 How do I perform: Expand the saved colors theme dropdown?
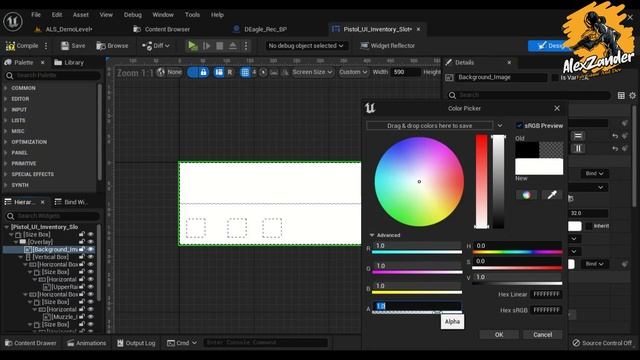500,125
